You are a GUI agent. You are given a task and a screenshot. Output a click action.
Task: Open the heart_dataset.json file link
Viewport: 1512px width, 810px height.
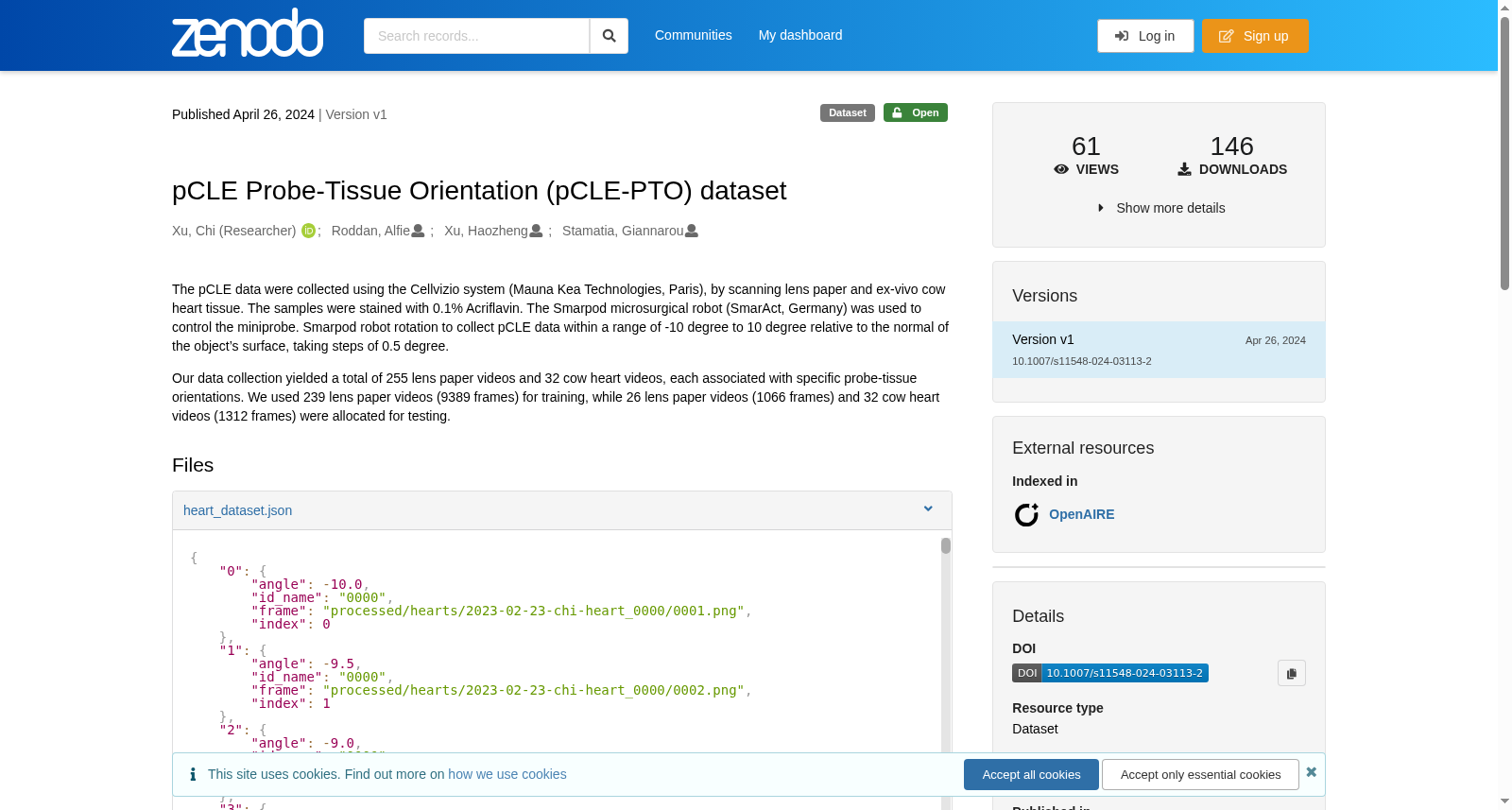click(x=237, y=510)
